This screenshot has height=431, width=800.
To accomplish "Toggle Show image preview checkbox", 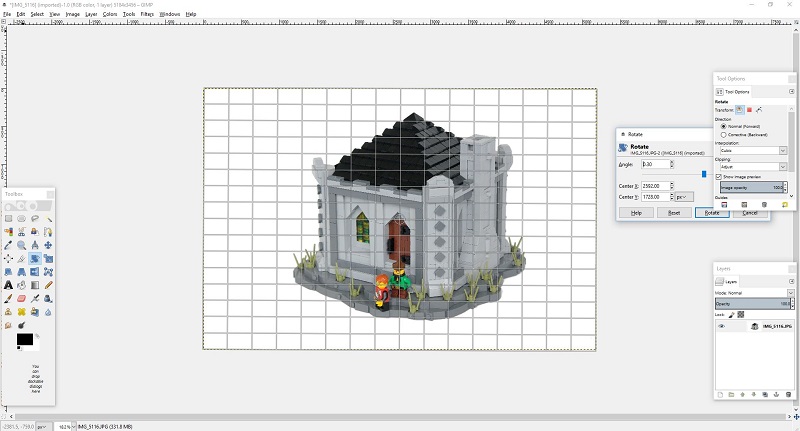I will click(718, 176).
